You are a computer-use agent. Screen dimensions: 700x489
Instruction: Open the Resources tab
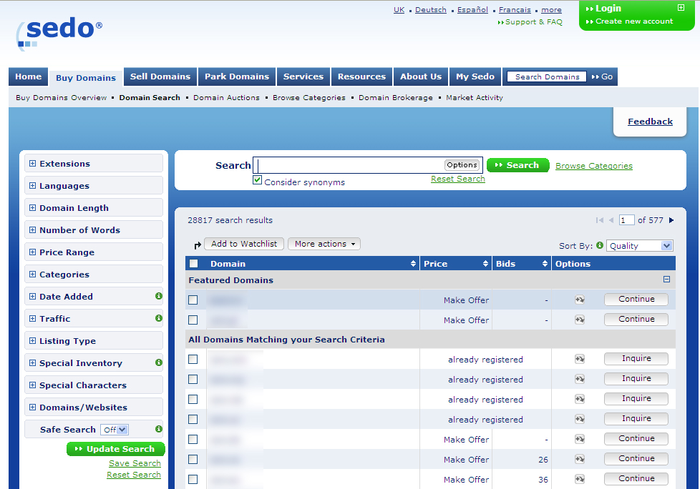[x=362, y=77]
